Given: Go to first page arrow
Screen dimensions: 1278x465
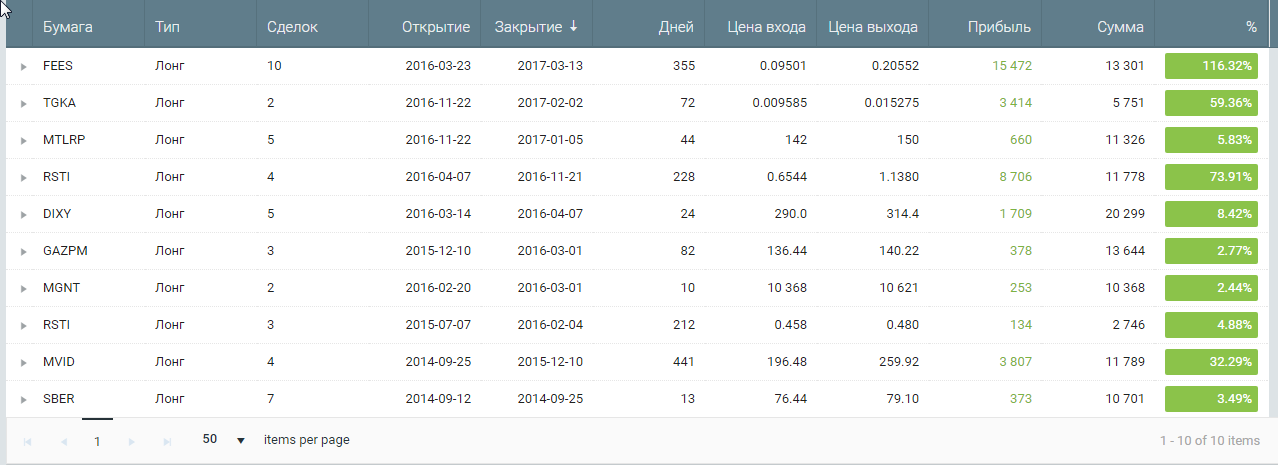Looking at the screenshot, I should click(27, 441).
